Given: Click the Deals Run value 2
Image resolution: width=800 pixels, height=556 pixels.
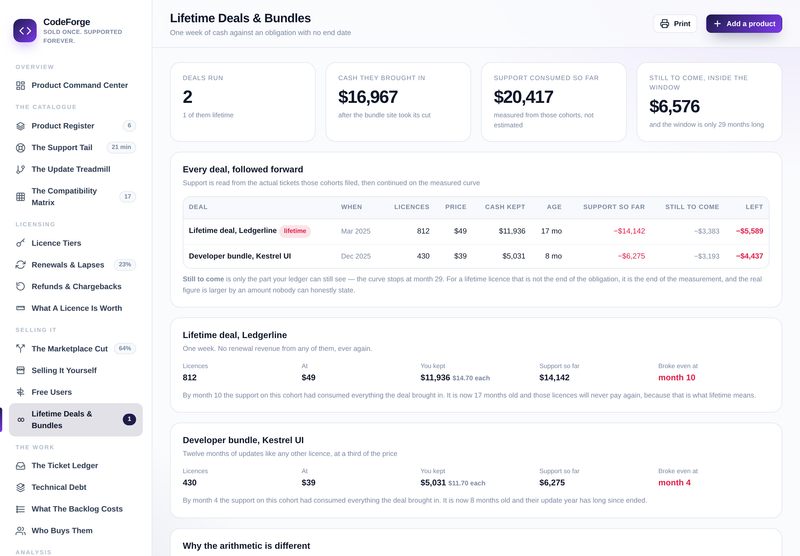Looking at the screenshot, I should coord(188,97).
